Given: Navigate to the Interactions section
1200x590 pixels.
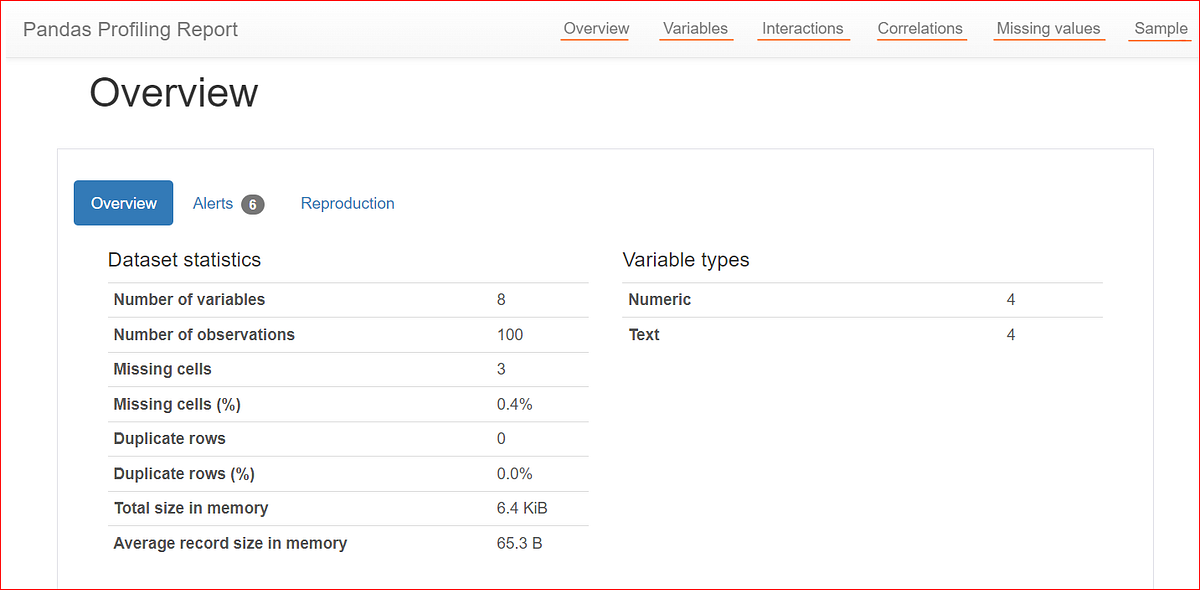Looking at the screenshot, I should pos(803,28).
